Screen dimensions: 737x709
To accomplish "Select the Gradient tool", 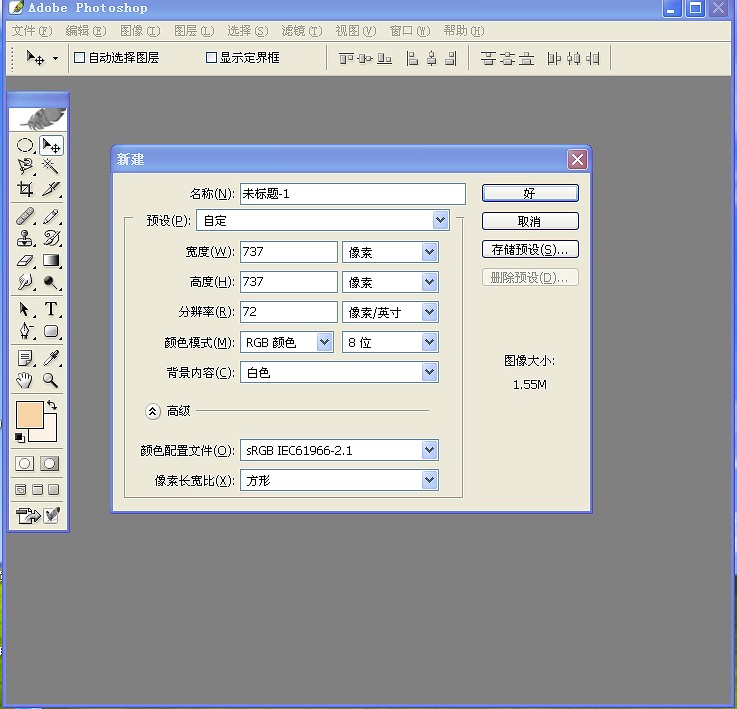I will tap(51, 260).
